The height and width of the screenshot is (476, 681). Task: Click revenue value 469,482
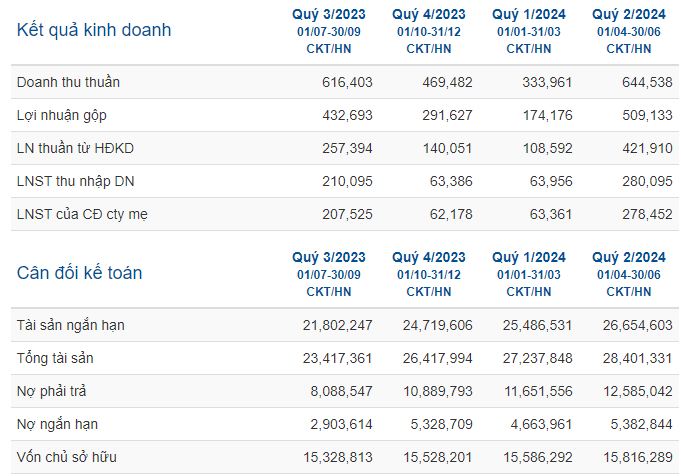pos(447,83)
